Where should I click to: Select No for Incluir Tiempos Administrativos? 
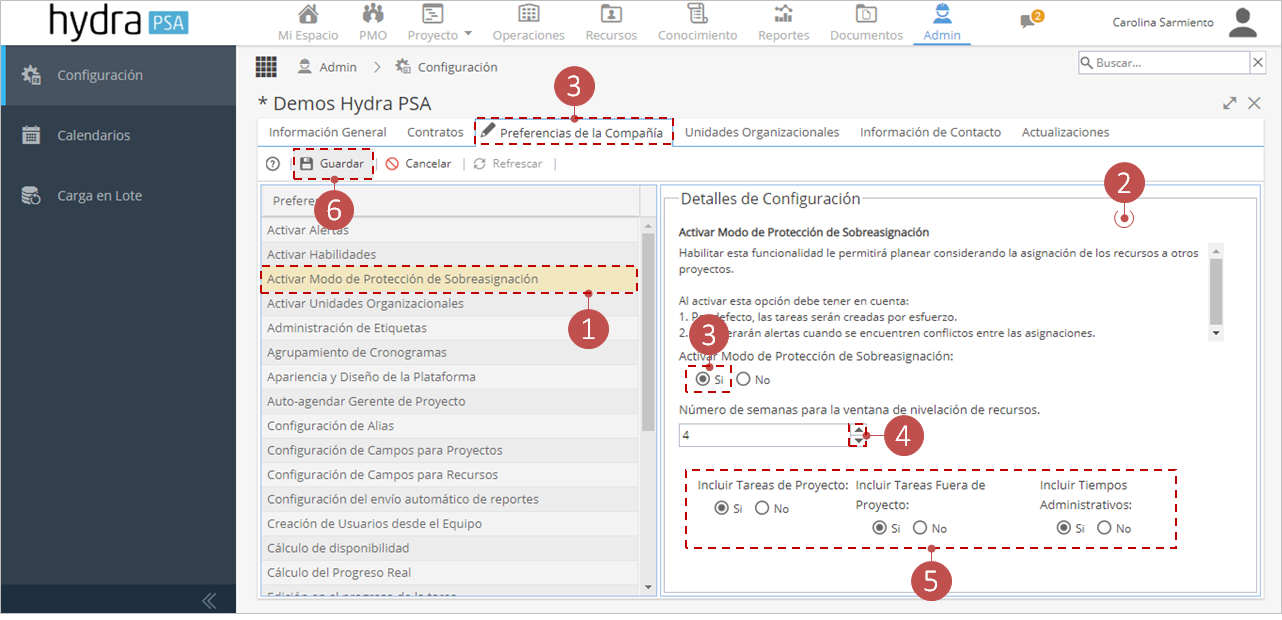tap(1104, 528)
